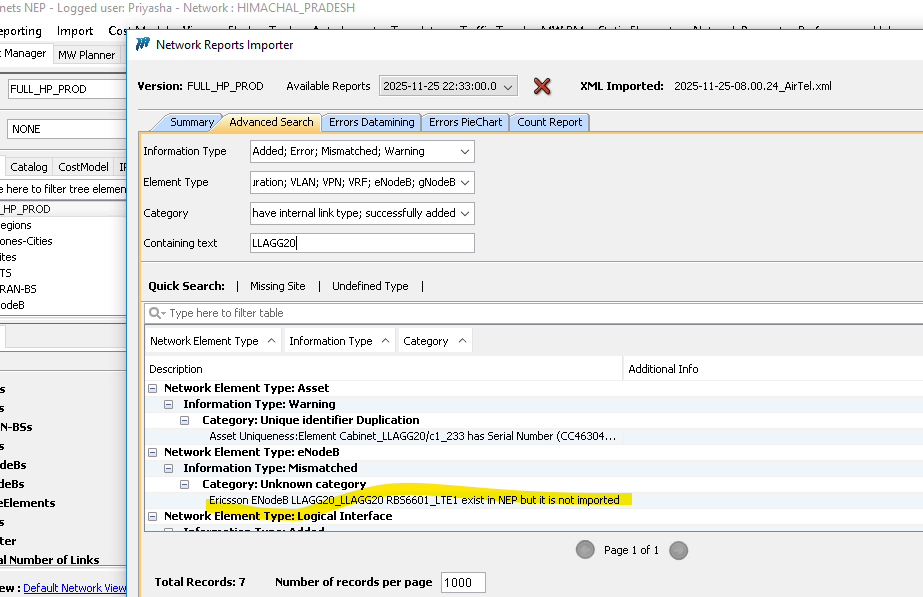Click the red X delete report icon
The image size is (923, 597).
(542, 87)
